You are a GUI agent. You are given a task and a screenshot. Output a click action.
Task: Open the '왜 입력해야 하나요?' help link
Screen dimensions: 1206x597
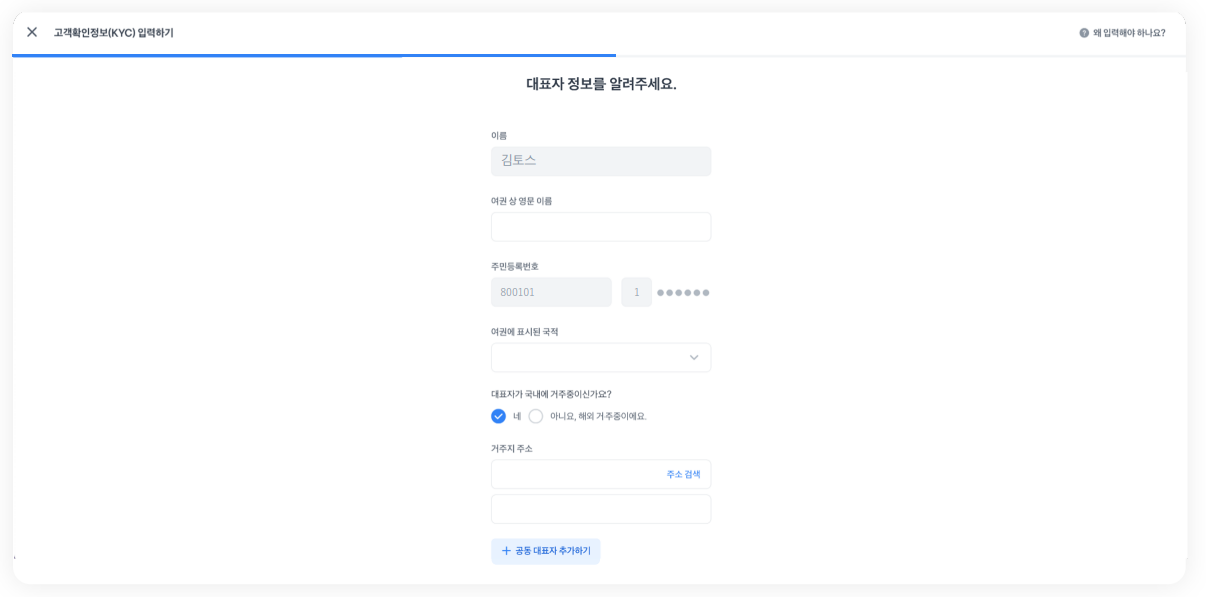click(x=1128, y=33)
